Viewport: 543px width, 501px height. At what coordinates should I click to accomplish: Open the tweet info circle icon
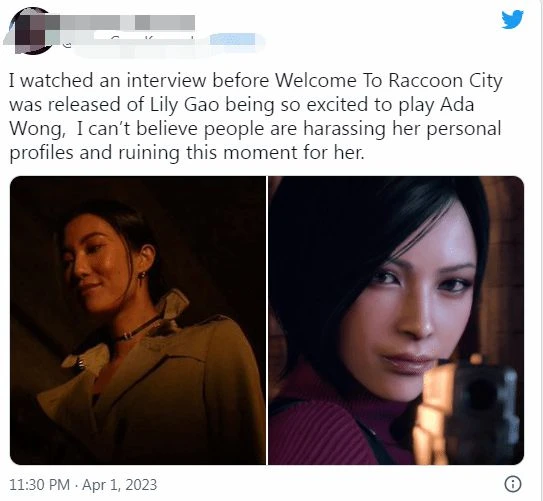[x=513, y=484]
